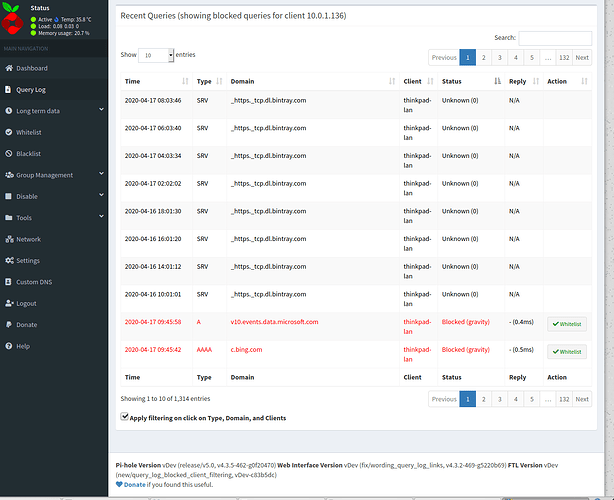The image size is (614, 500).
Task: Click the Search input field
Action: 555,38
